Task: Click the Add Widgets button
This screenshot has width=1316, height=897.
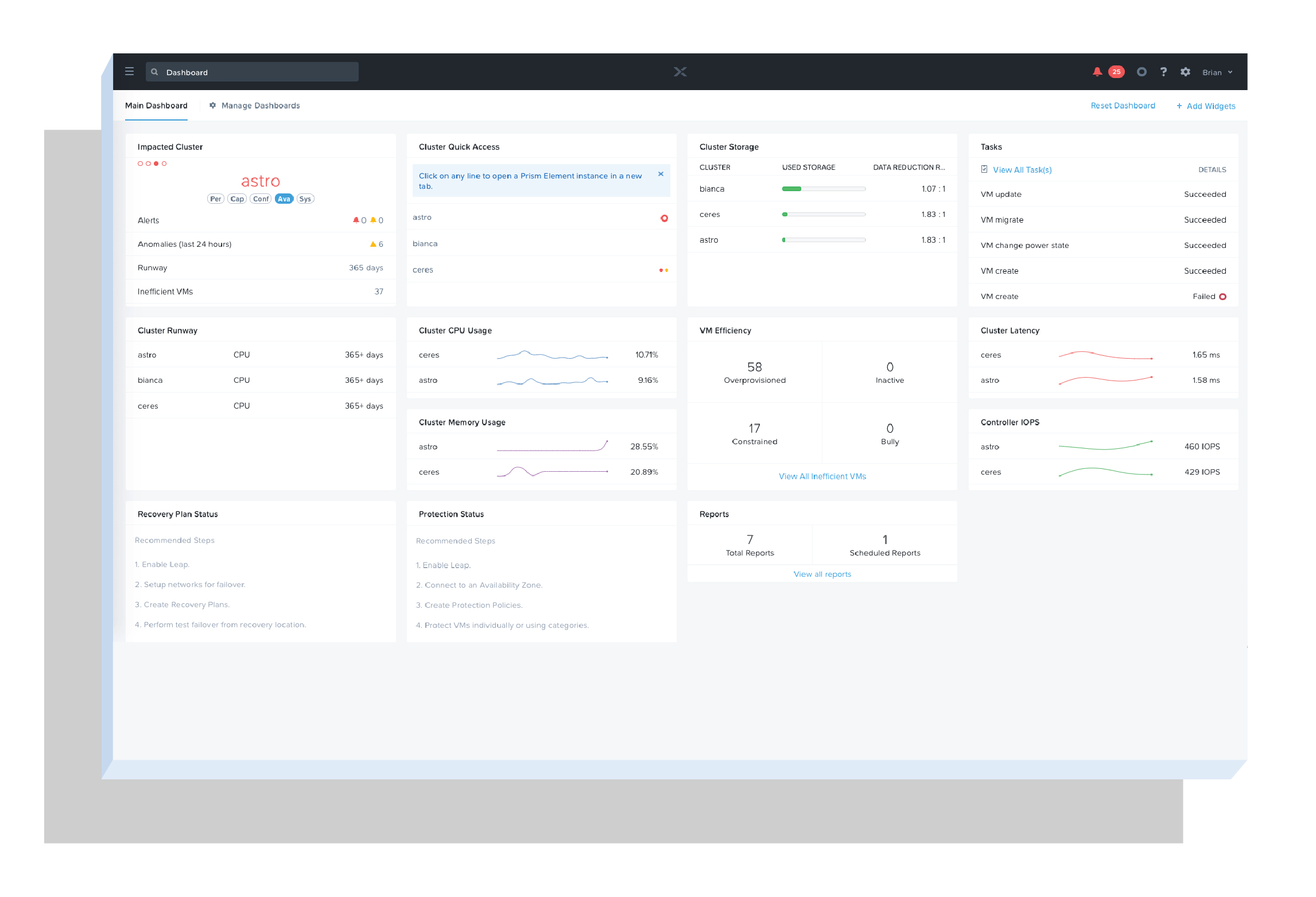Action: pyautogui.click(x=1207, y=106)
